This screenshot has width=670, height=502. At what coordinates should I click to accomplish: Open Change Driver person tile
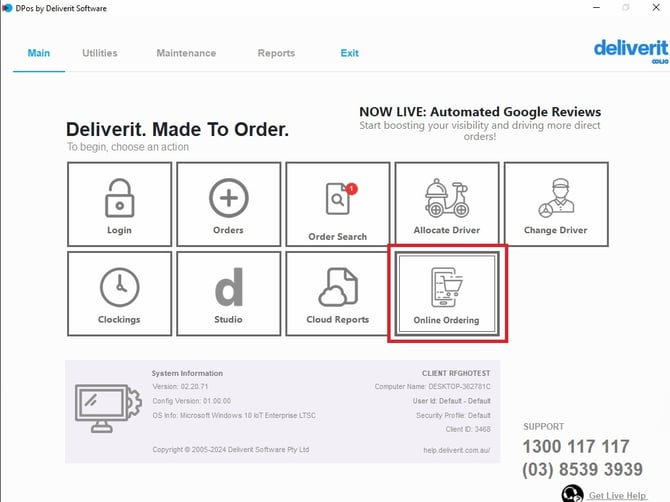[556, 204]
